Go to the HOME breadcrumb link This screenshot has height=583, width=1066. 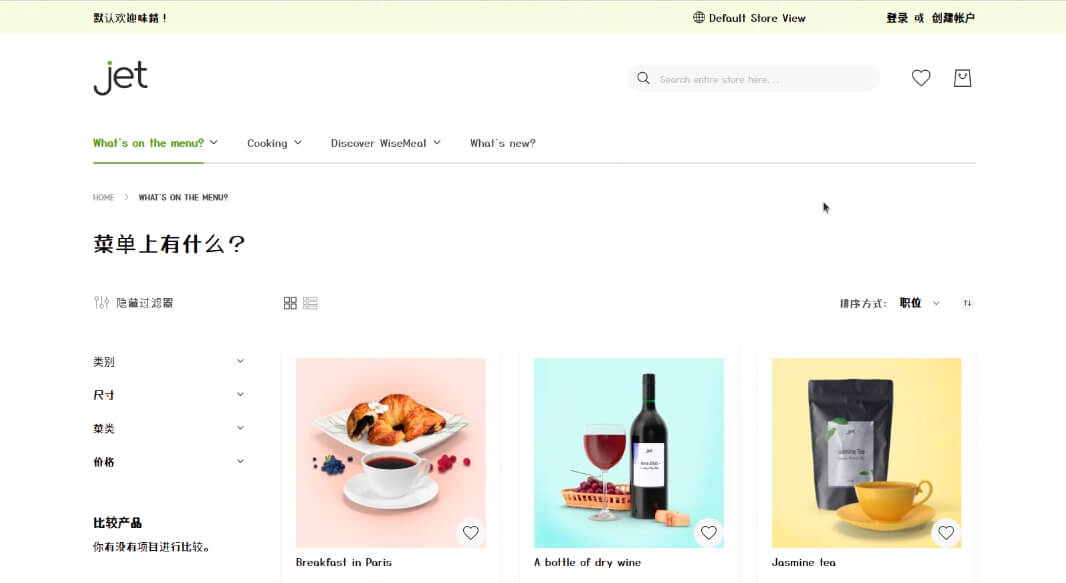(103, 198)
